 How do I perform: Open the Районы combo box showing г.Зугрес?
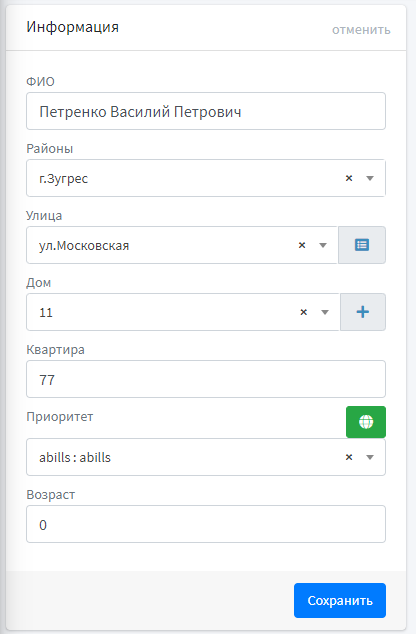pos(206,178)
